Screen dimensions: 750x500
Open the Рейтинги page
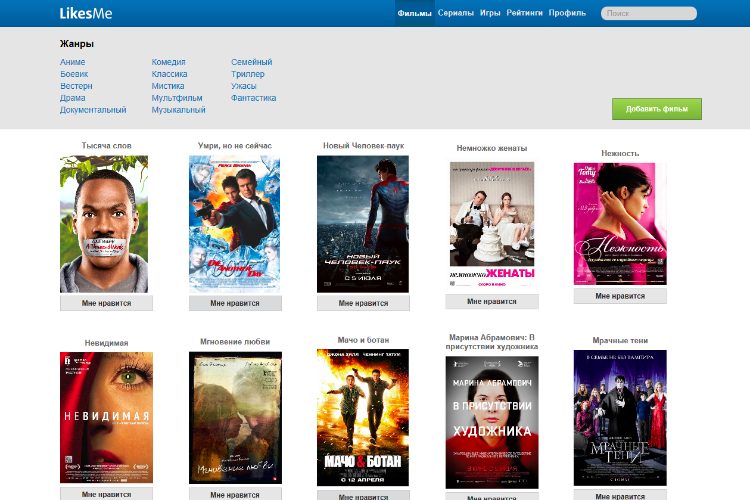[524, 13]
